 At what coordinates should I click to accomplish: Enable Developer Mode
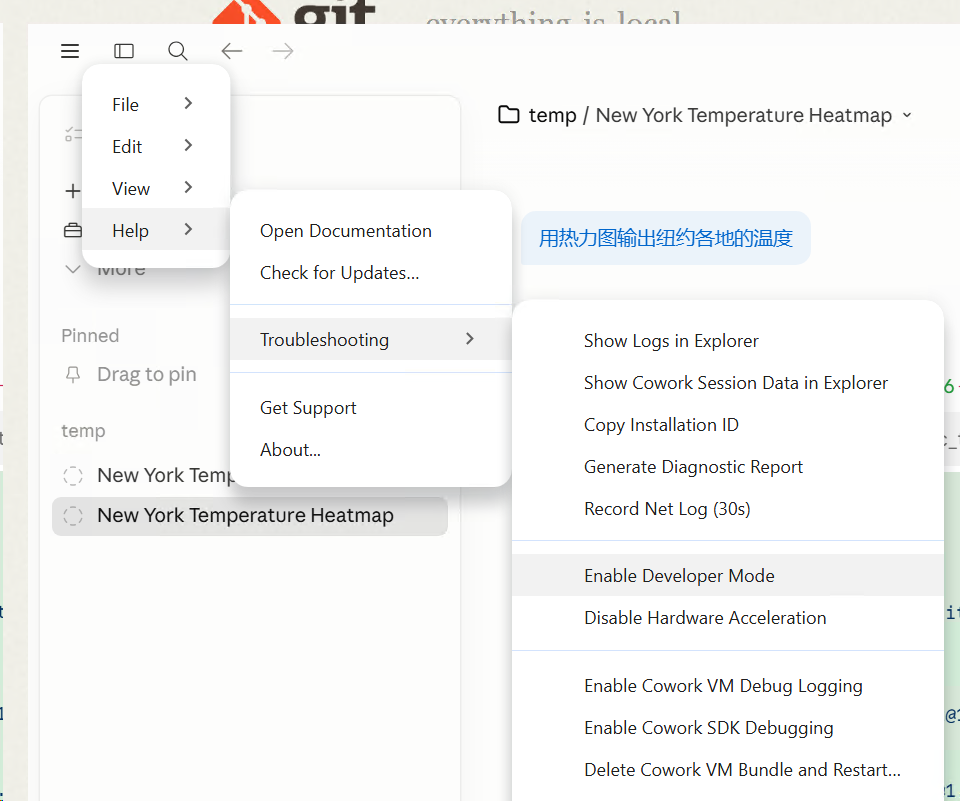(x=679, y=576)
